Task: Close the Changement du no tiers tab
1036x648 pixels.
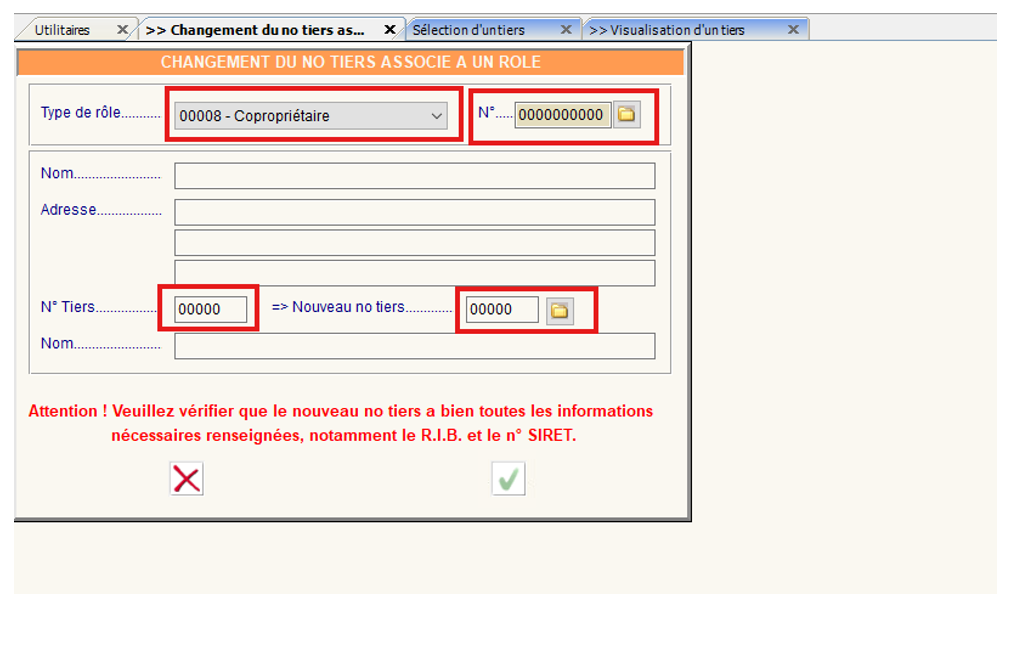Action: click(390, 30)
